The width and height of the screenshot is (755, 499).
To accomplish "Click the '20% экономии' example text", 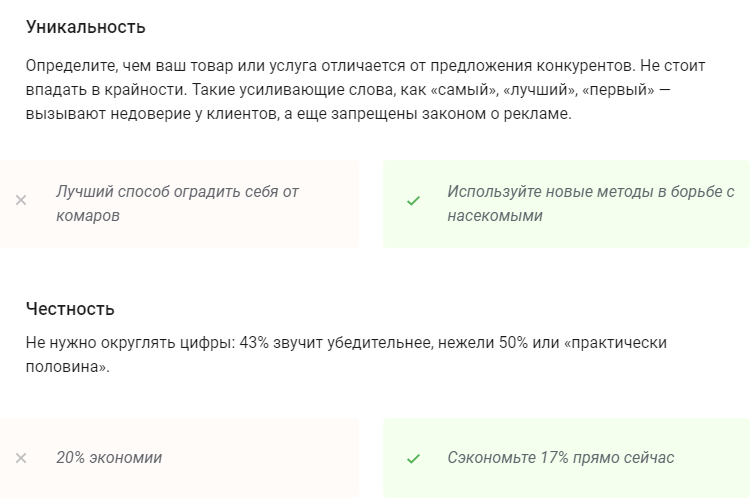I will (109, 458).
